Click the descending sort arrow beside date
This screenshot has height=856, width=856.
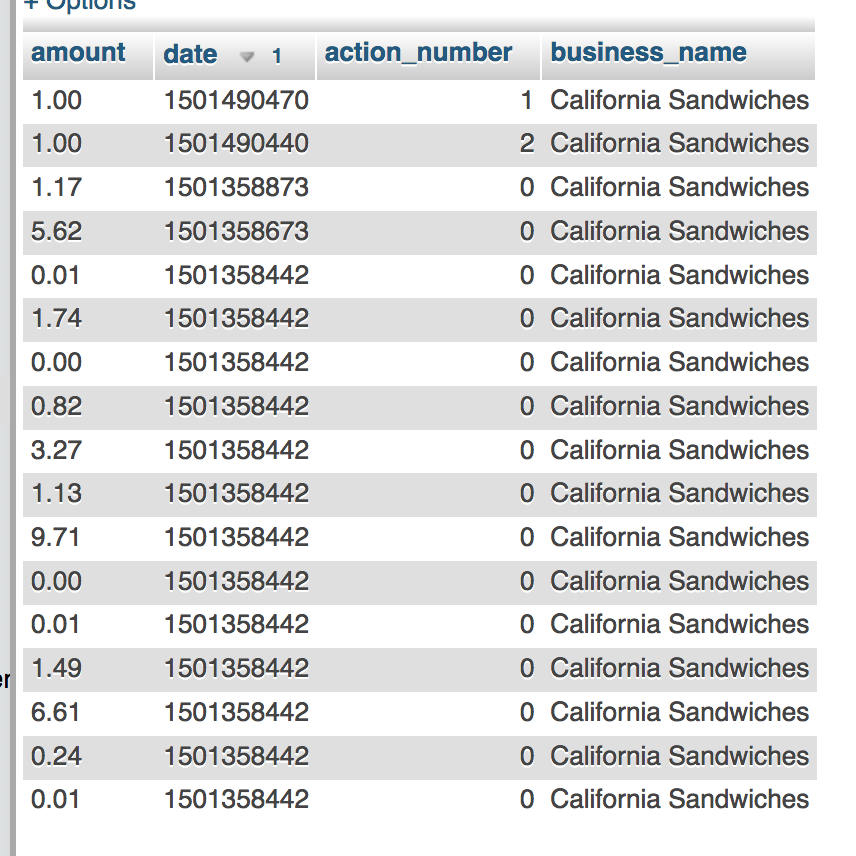click(x=247, y=57)
